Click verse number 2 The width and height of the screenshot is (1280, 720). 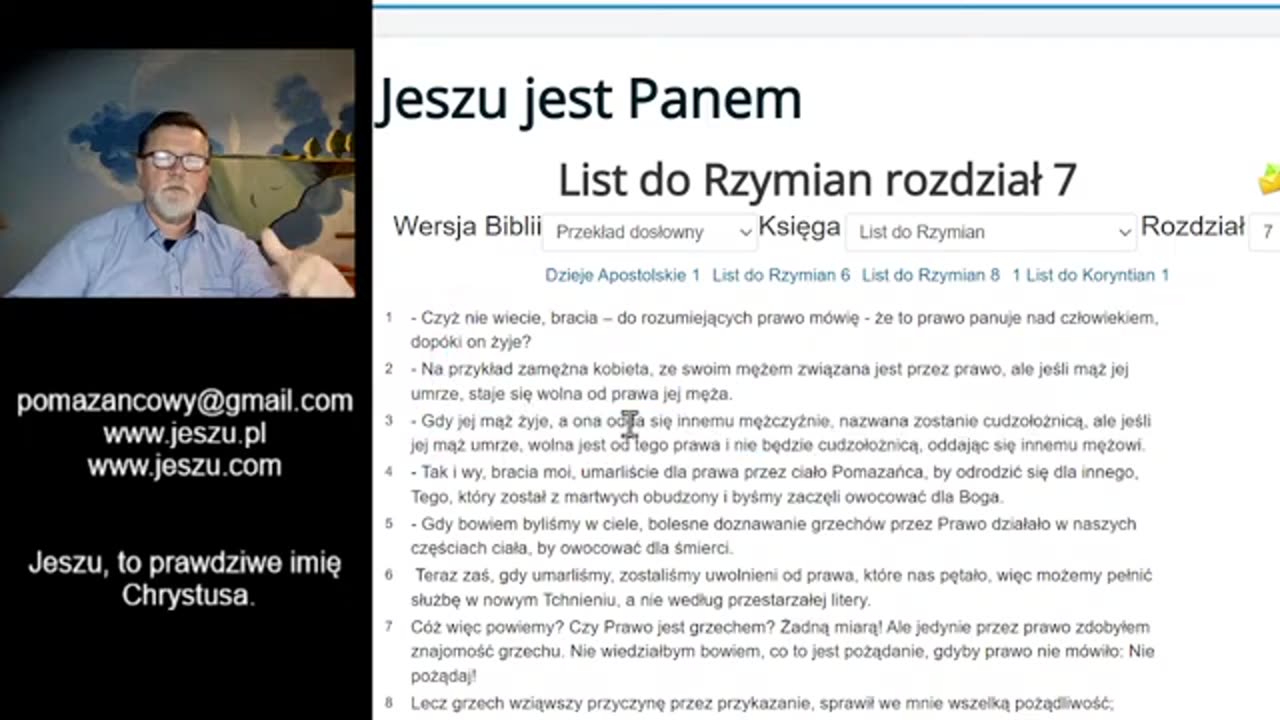[389, 369]
